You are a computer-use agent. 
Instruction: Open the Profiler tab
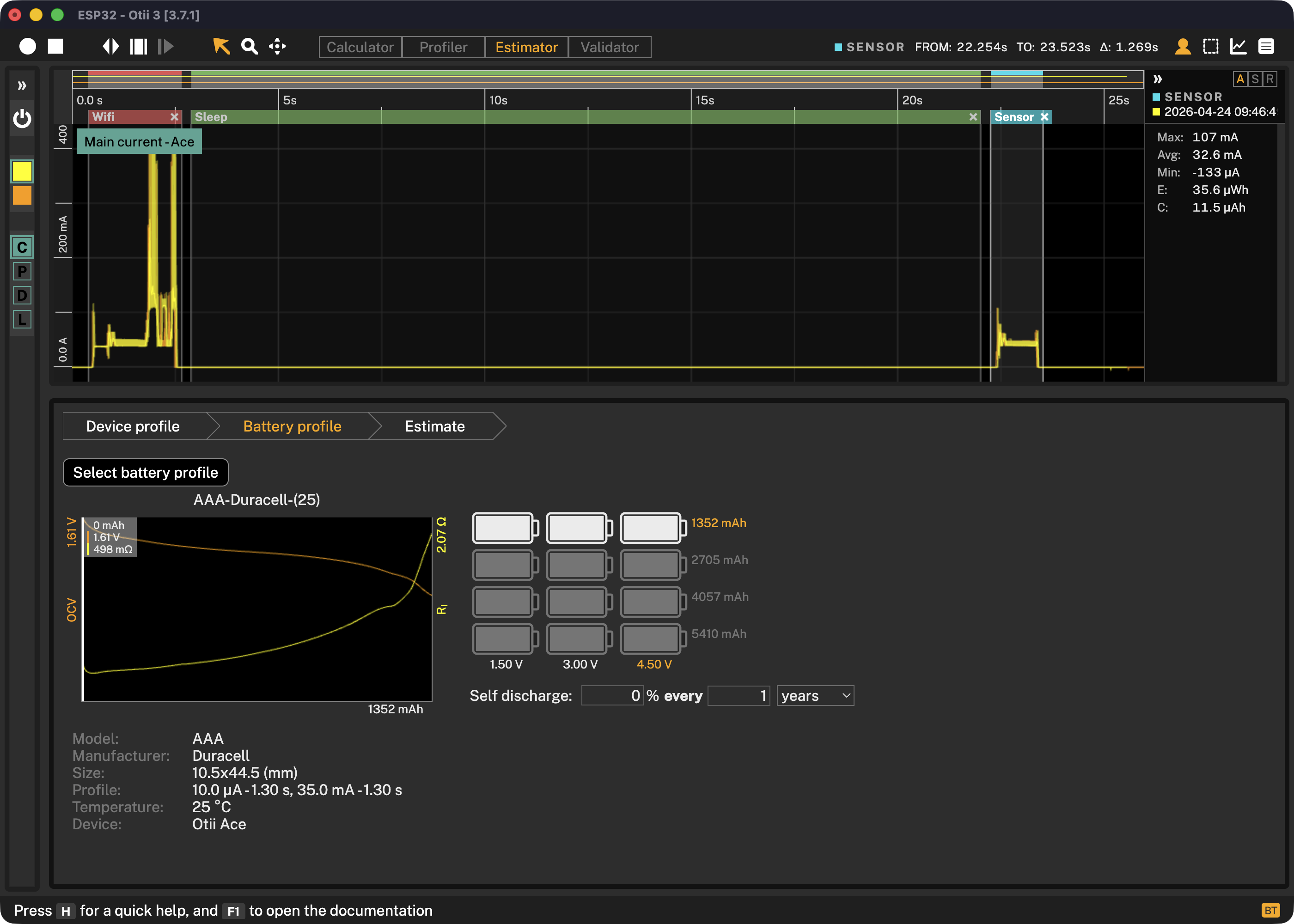point(443,47)
